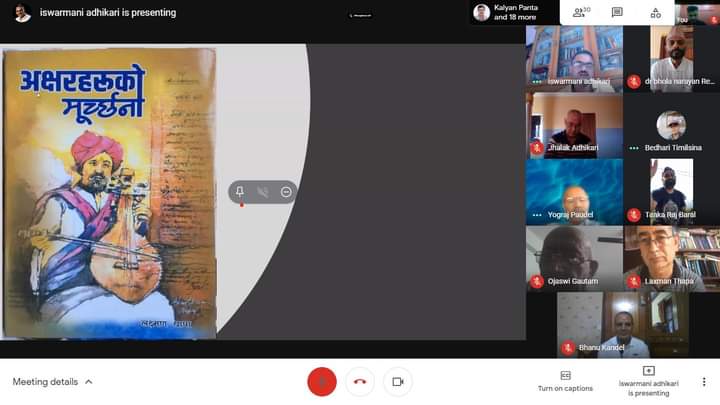Open 'iswarmani adhikari is presenting' bottom button
This screenshot has width=720, height=405.
coord(648,382)
